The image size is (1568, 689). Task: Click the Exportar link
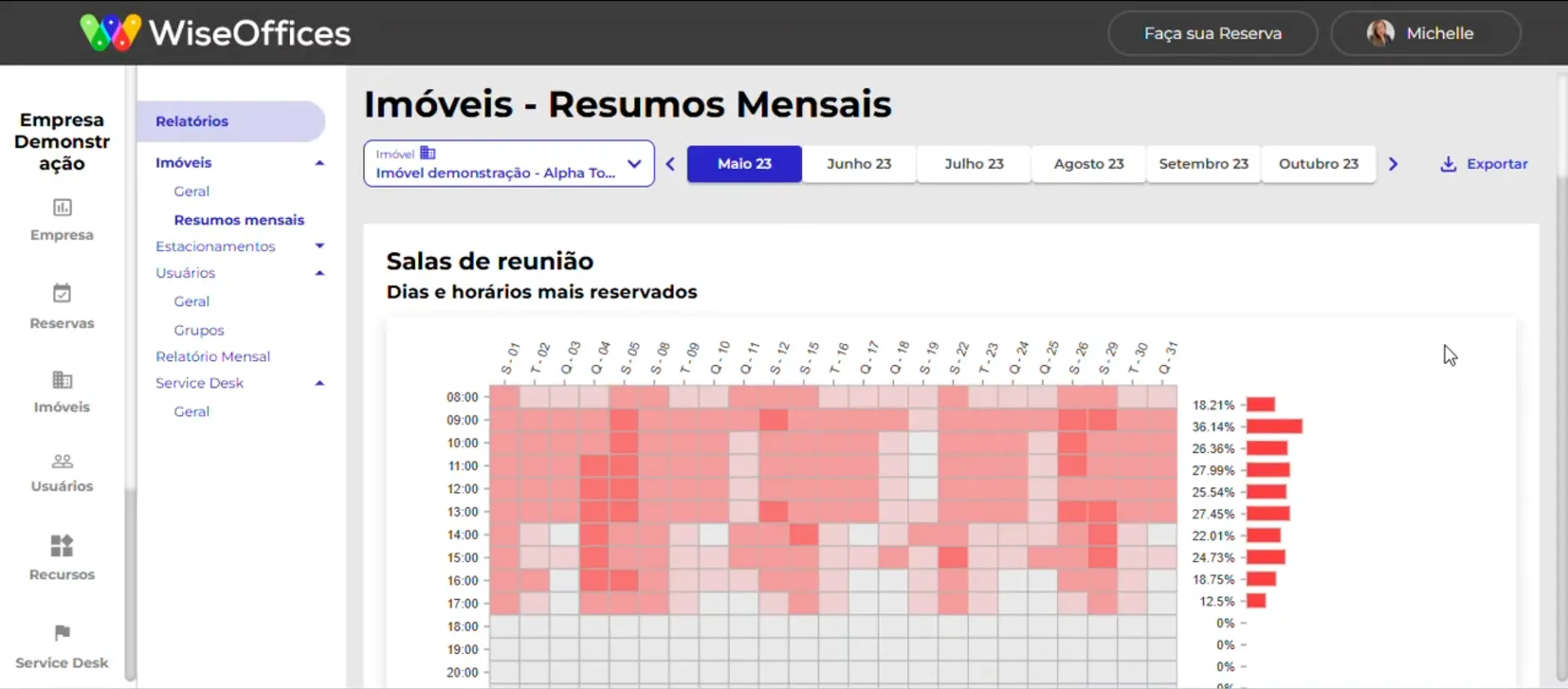click(1484, 164)
